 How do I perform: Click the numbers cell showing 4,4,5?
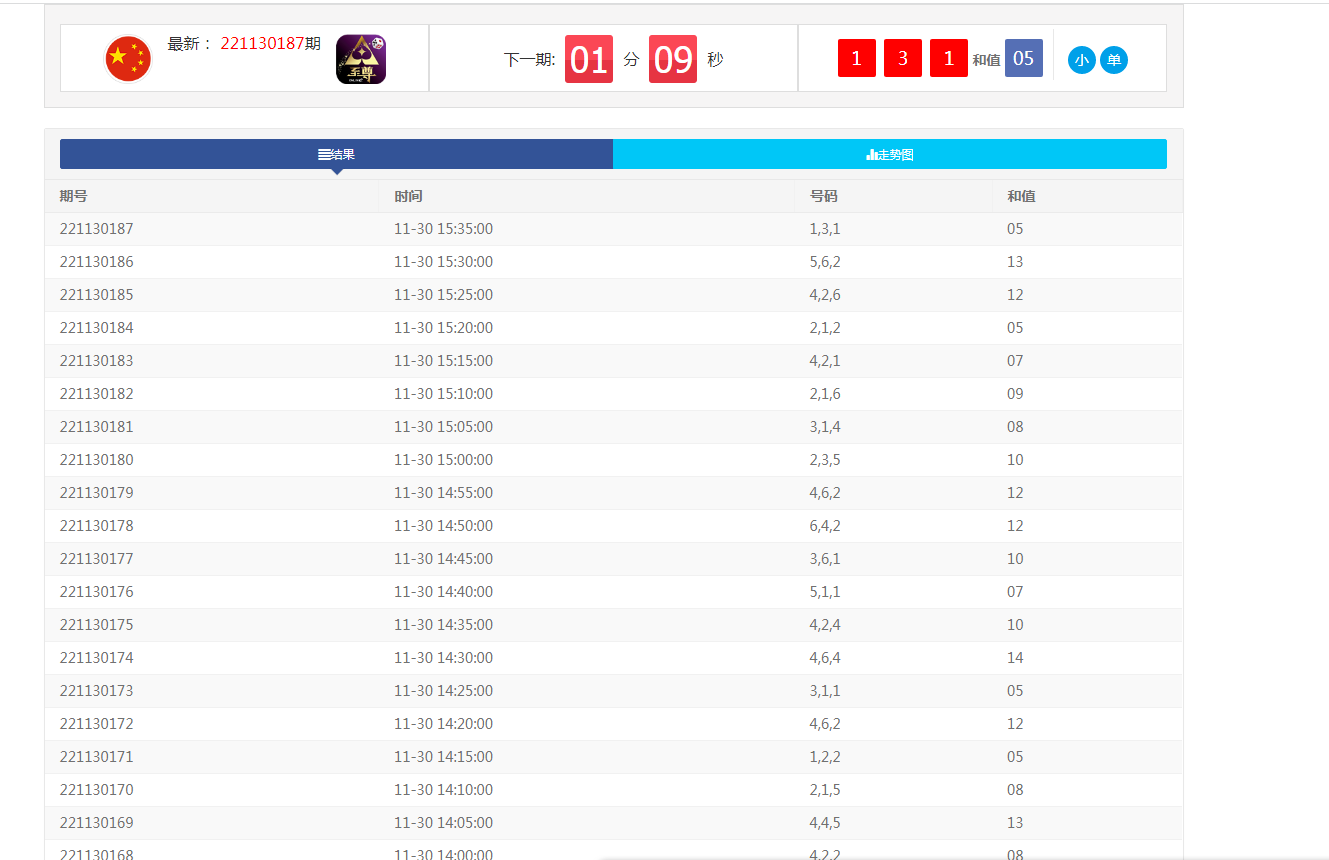coord(825,823)
